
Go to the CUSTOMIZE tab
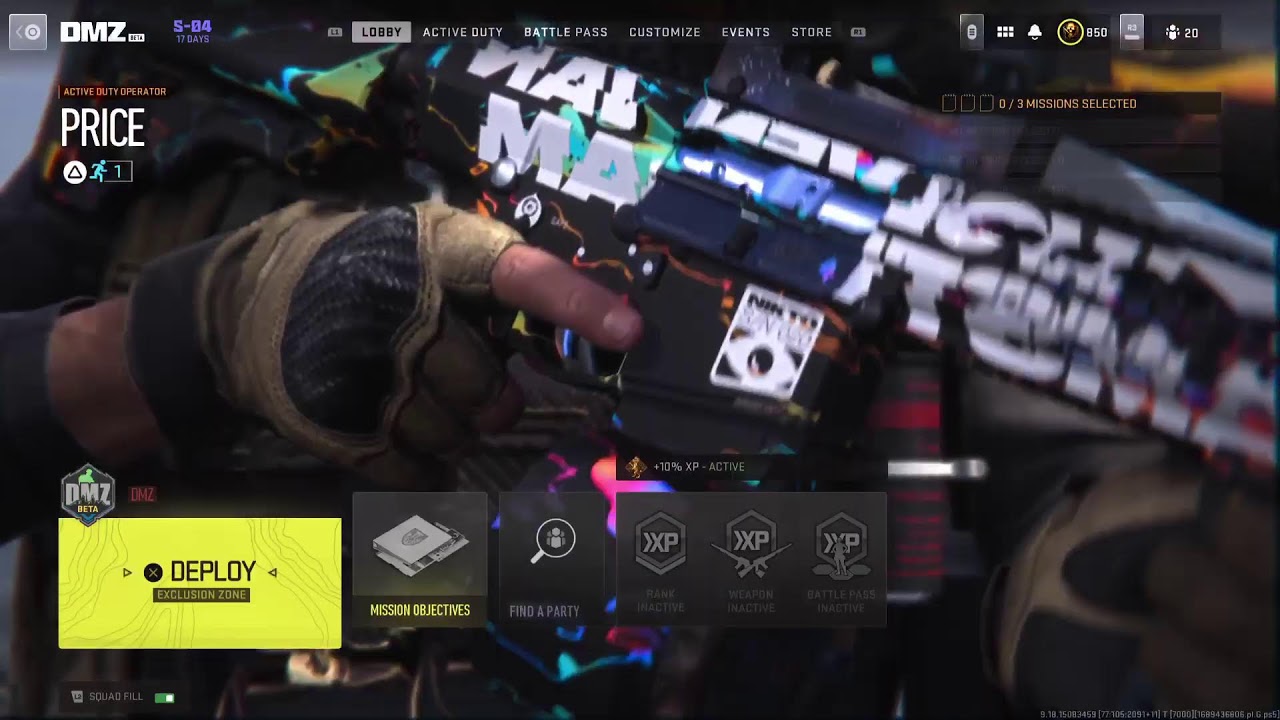click(x=665, y=32)
